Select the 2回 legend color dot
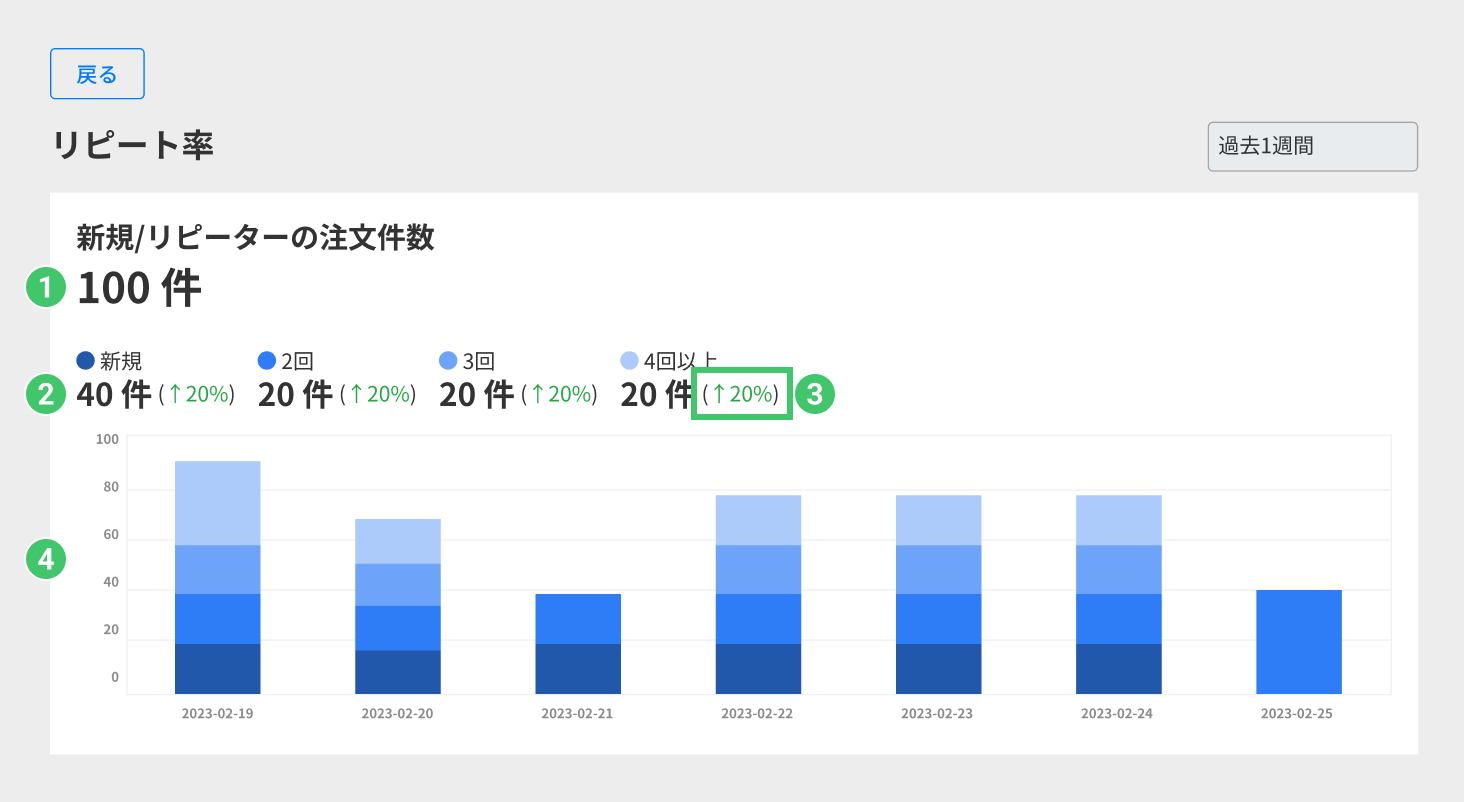Image resolution: width=1464 pixels, height=802 pixels. pos(267,360)
